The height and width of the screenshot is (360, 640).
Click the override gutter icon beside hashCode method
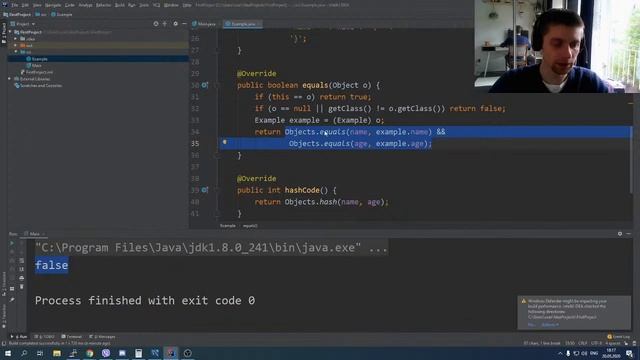204,190
